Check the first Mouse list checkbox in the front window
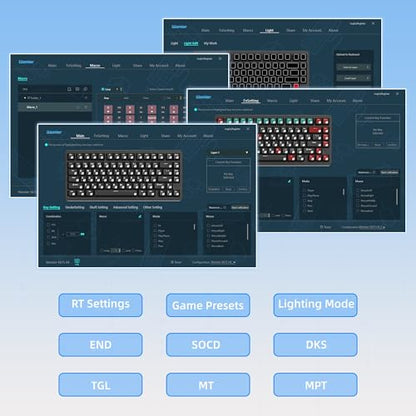 (x=208, y=226)
